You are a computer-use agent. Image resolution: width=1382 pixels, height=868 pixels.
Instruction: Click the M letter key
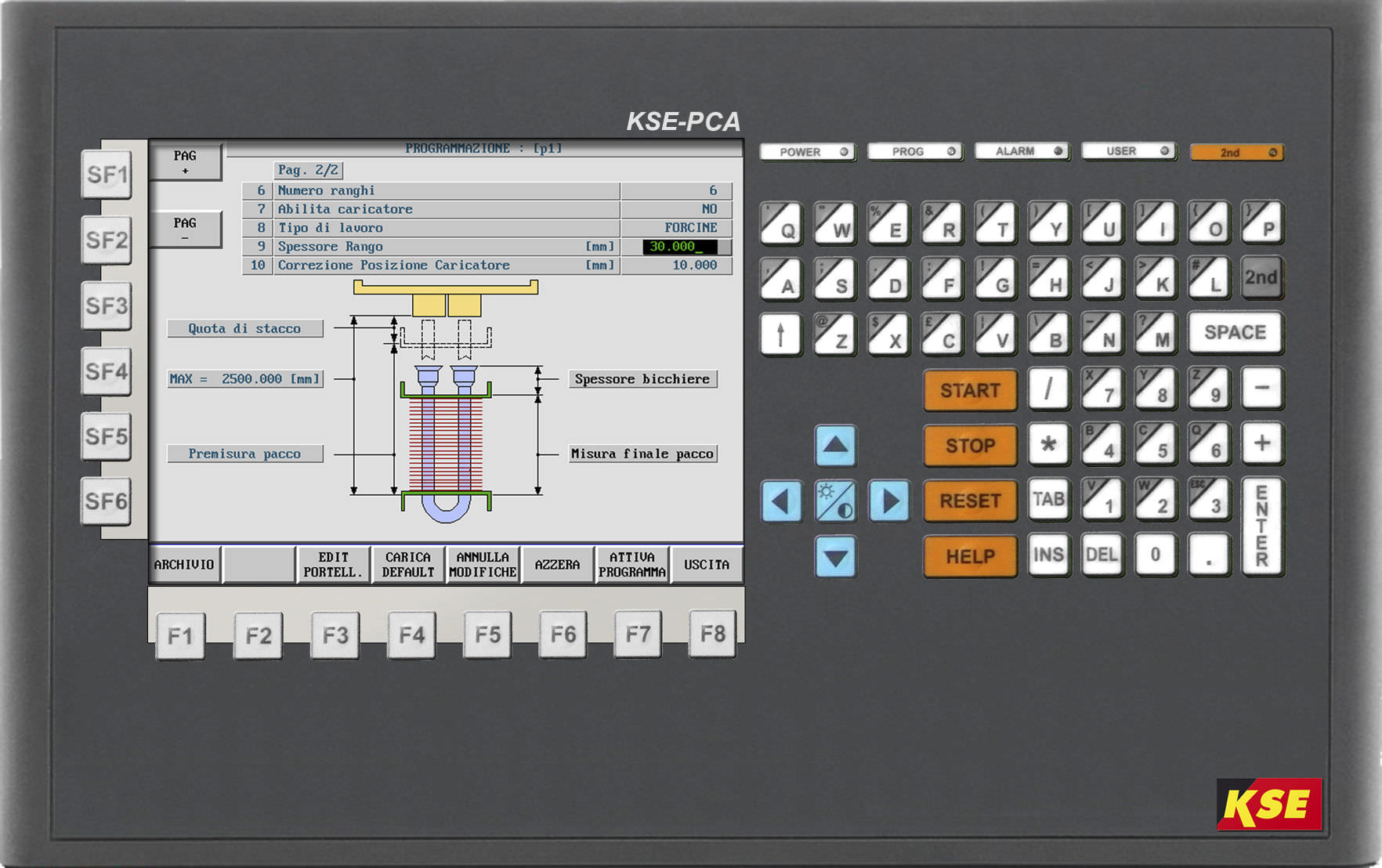click(1156, 334)
